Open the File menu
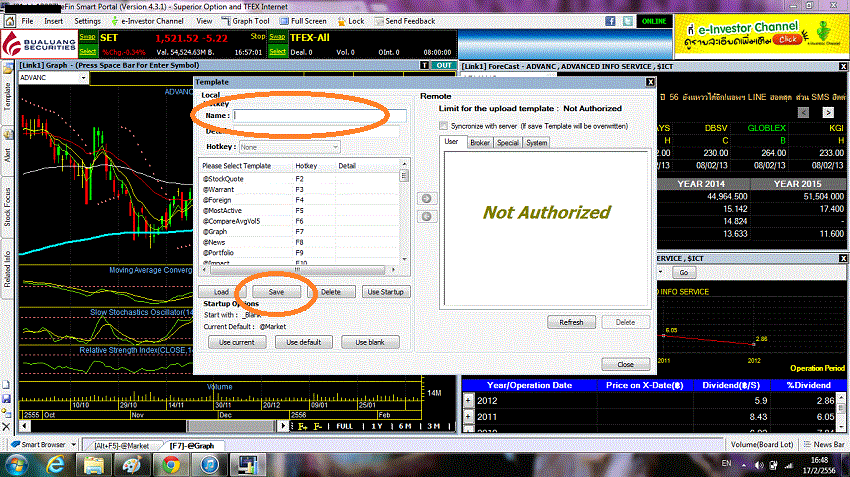 pyautogui.click(x=27, y=21)
